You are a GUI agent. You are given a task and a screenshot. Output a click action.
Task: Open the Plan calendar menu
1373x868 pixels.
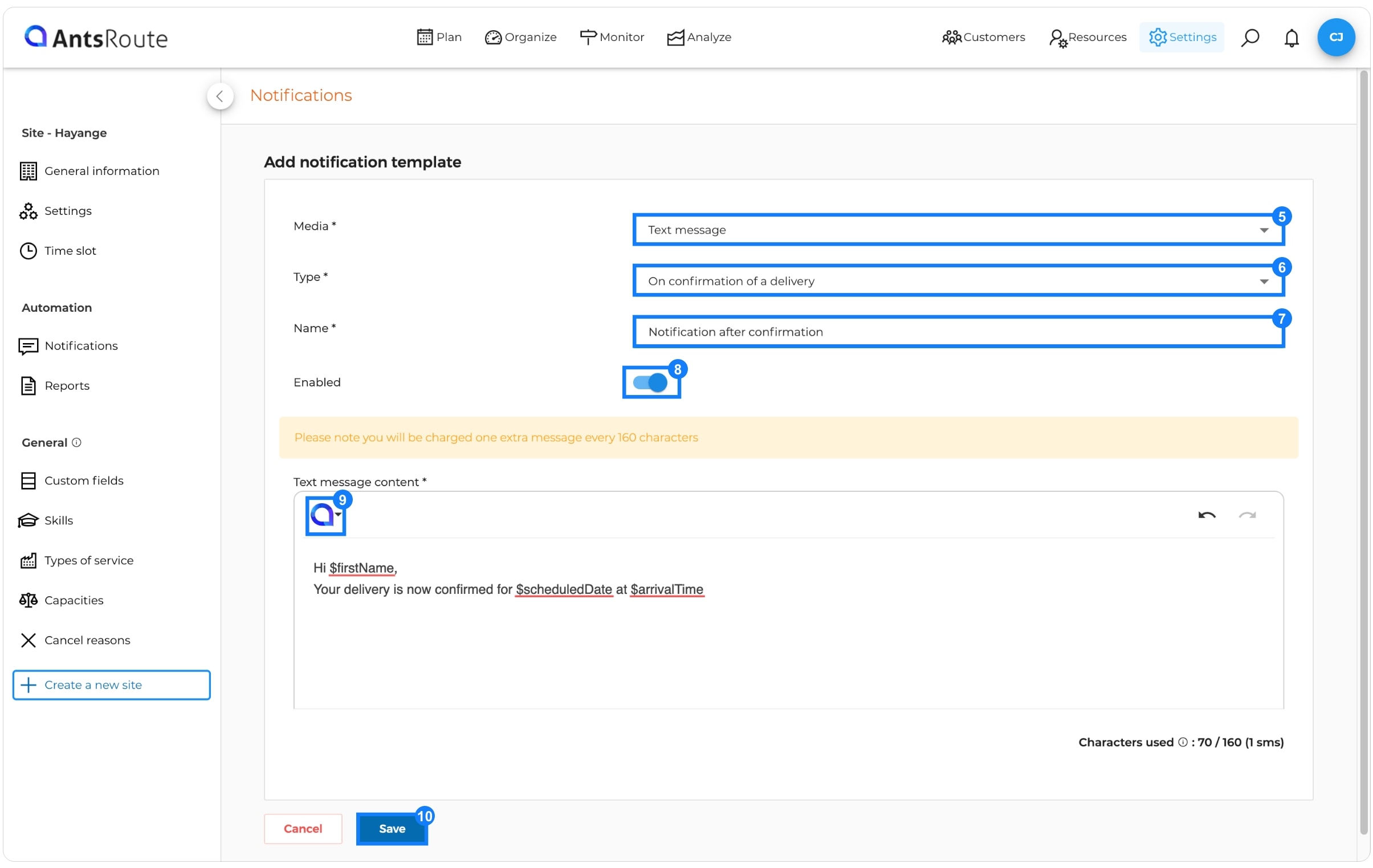438,37
